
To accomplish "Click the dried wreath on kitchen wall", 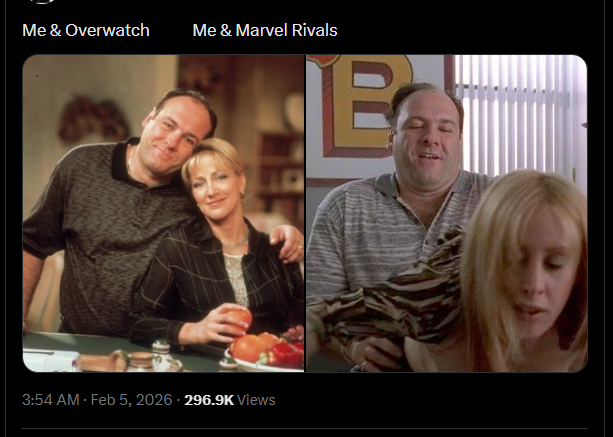I will [x=93, y=118].
